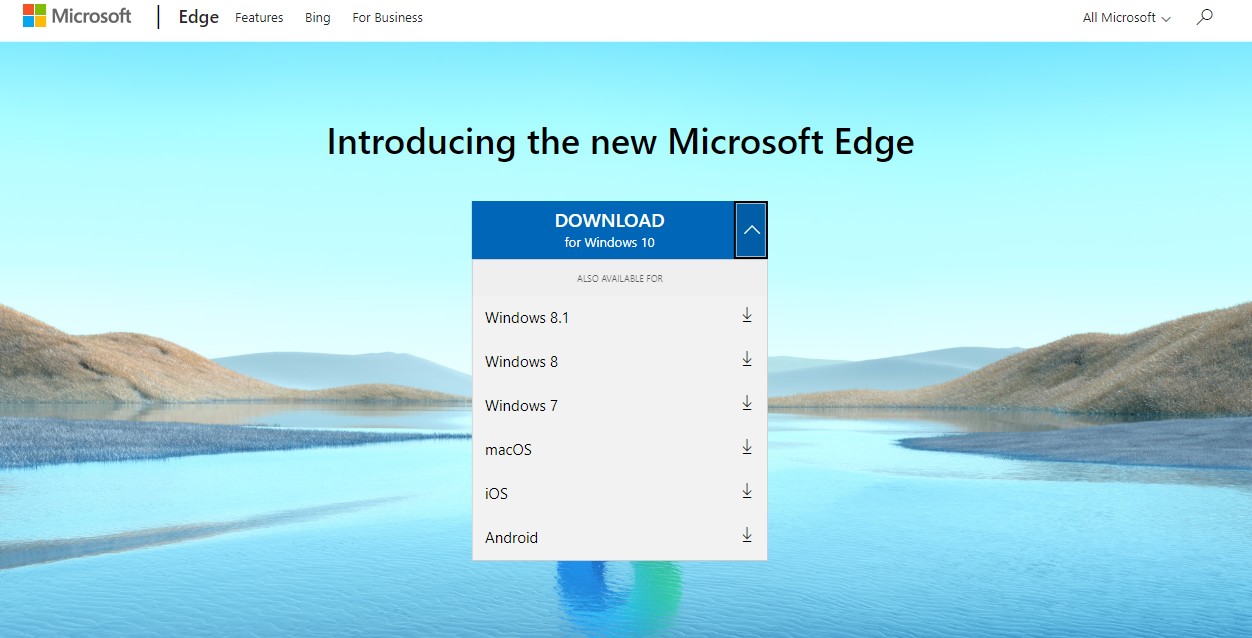
Task: Download Edge for Windows 10
Action: (x=604, y=230)
